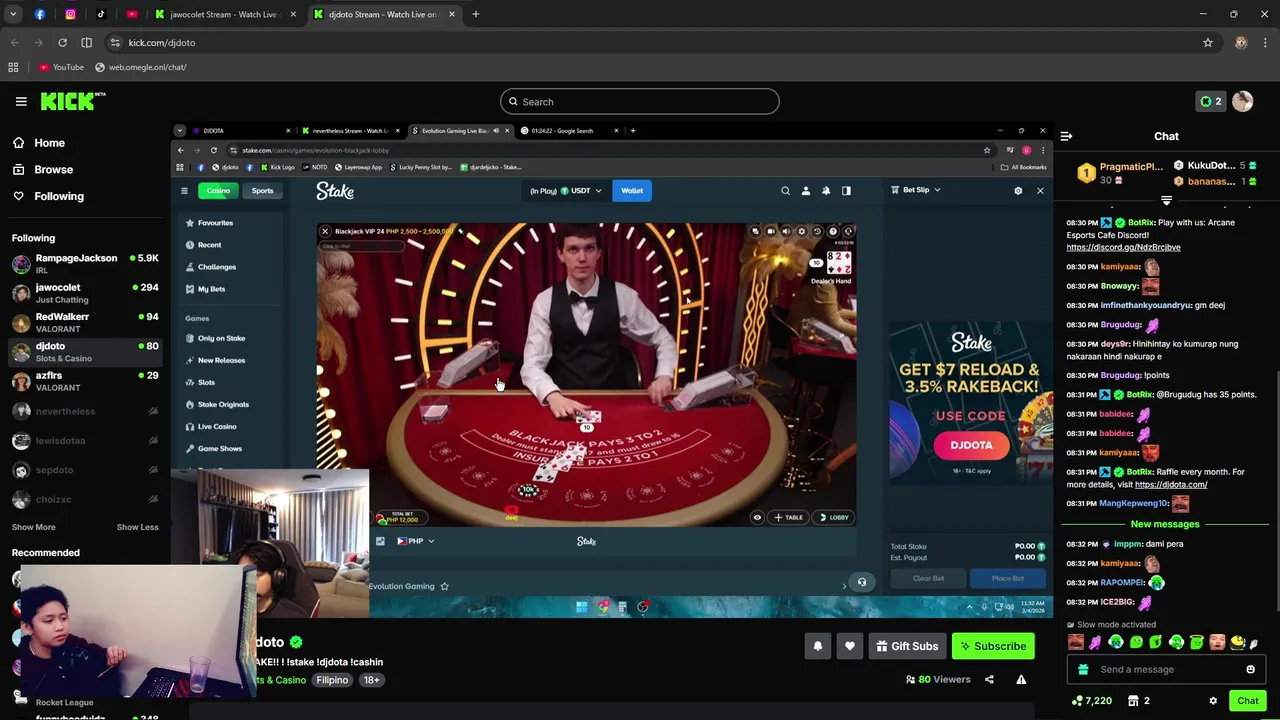Click the Chrome address bar URL

[x=162, y=43]
